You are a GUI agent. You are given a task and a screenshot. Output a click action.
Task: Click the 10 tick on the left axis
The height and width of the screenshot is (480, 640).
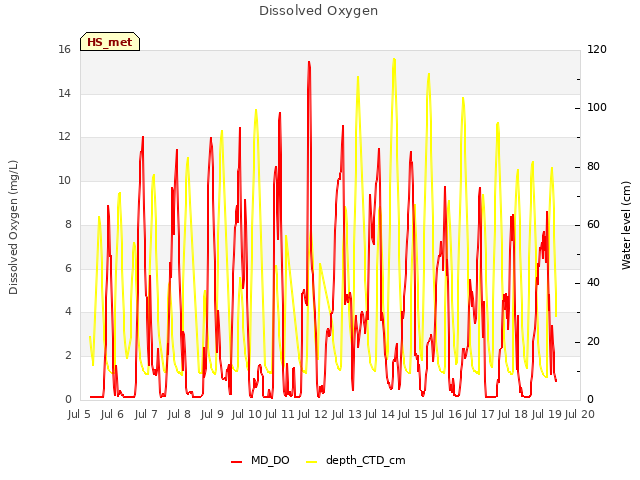click(64, 180)
